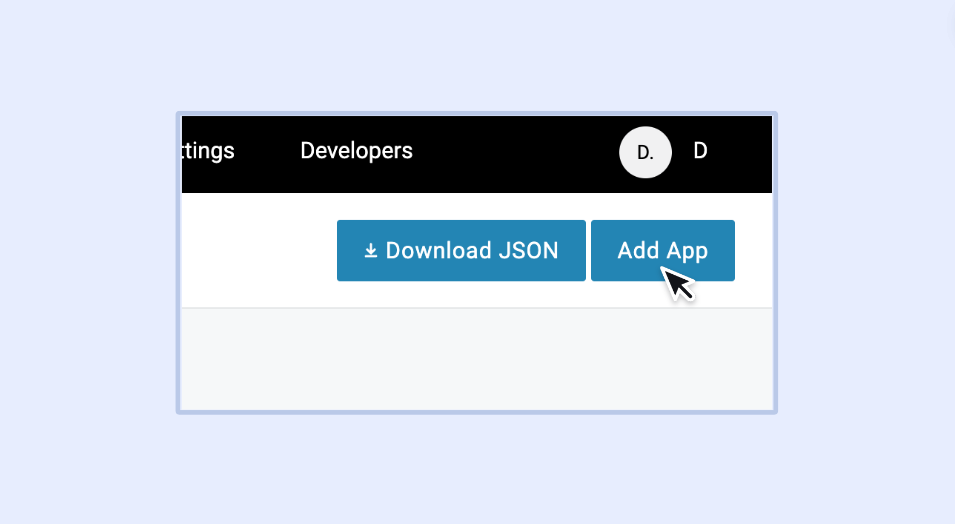The image size is (955, 524).
Task: Open the Developers menu item
Action: point(356,151)
